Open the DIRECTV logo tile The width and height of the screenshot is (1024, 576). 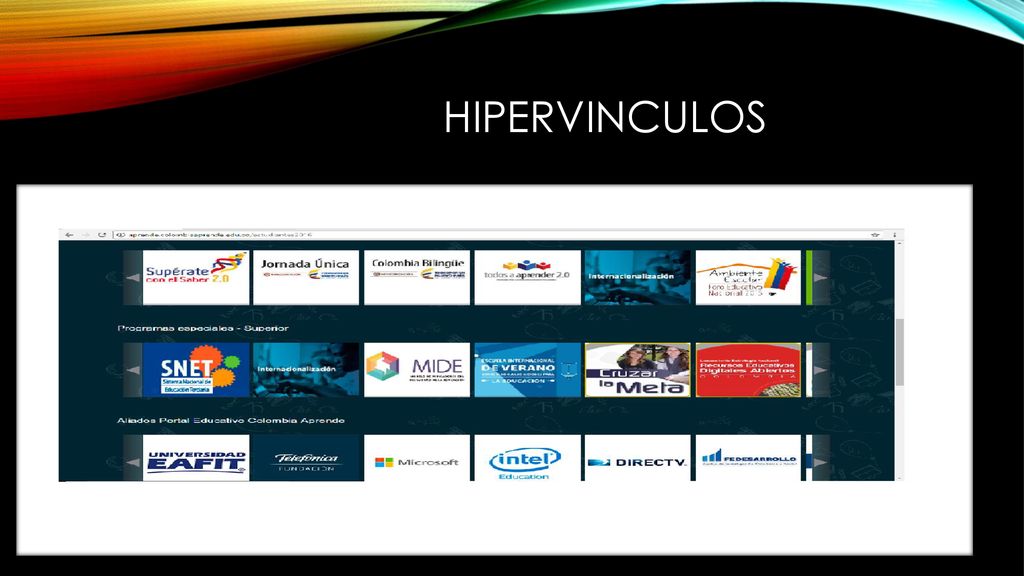click(637, 458)
